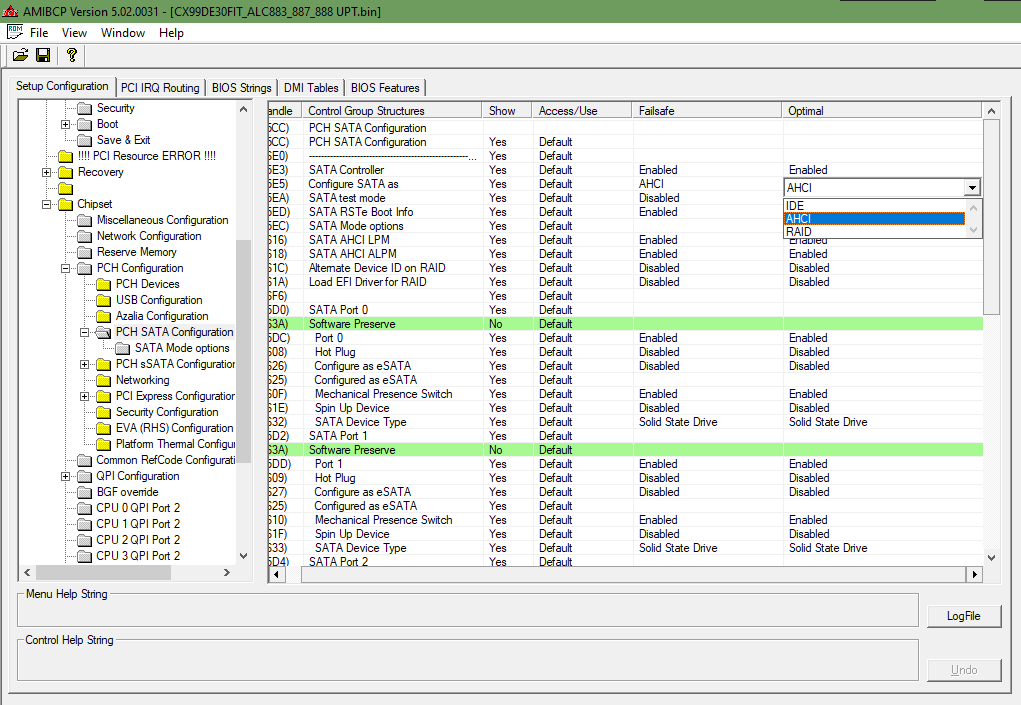Select the PCI Resource ERROR tree item
Image resolution: width=1021 pixels, height=705 pixels.
click(147, 156)
